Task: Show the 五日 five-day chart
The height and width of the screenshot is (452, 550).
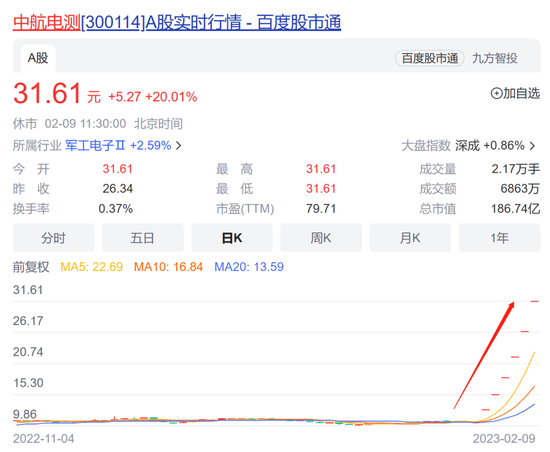Action: [x=142, y=238]
